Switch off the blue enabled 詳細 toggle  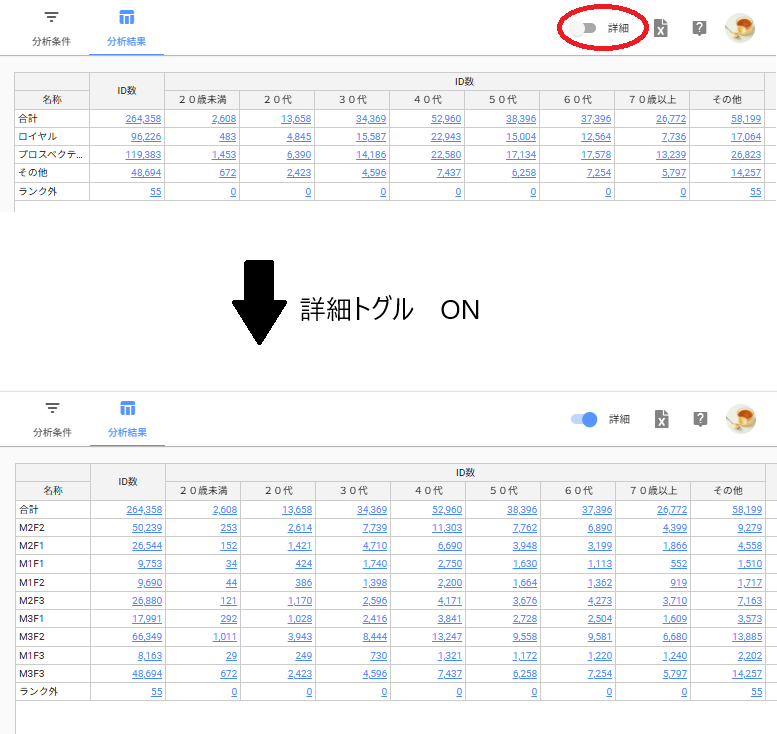[x=583, y=419]
